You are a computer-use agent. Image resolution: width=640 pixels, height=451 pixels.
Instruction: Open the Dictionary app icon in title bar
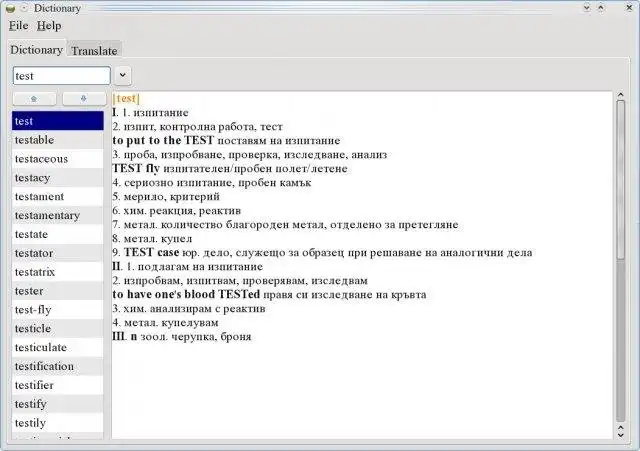pyautogui.click(x=11, y=8)
